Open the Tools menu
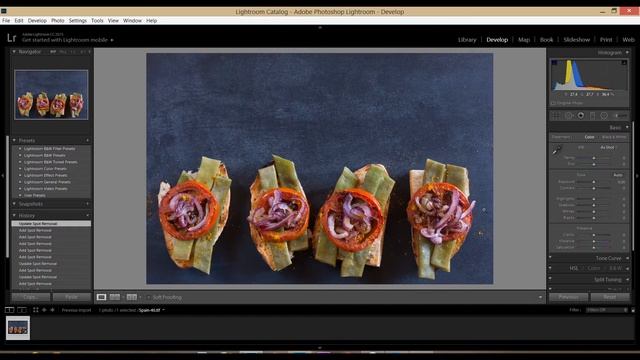 coord(97,20)
